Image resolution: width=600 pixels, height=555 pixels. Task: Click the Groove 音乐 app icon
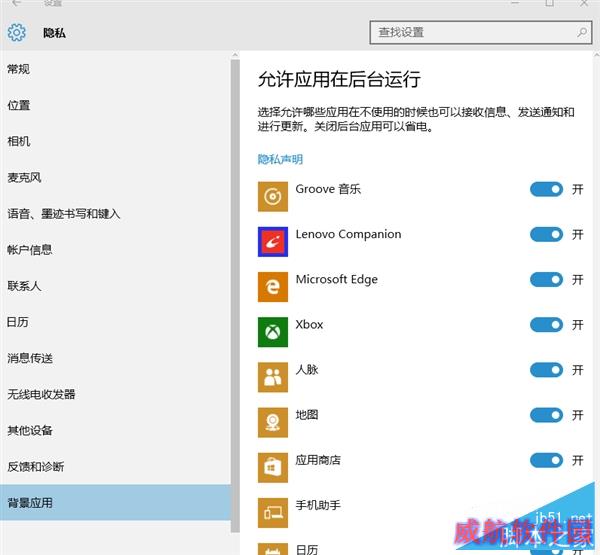pos(272,196)
